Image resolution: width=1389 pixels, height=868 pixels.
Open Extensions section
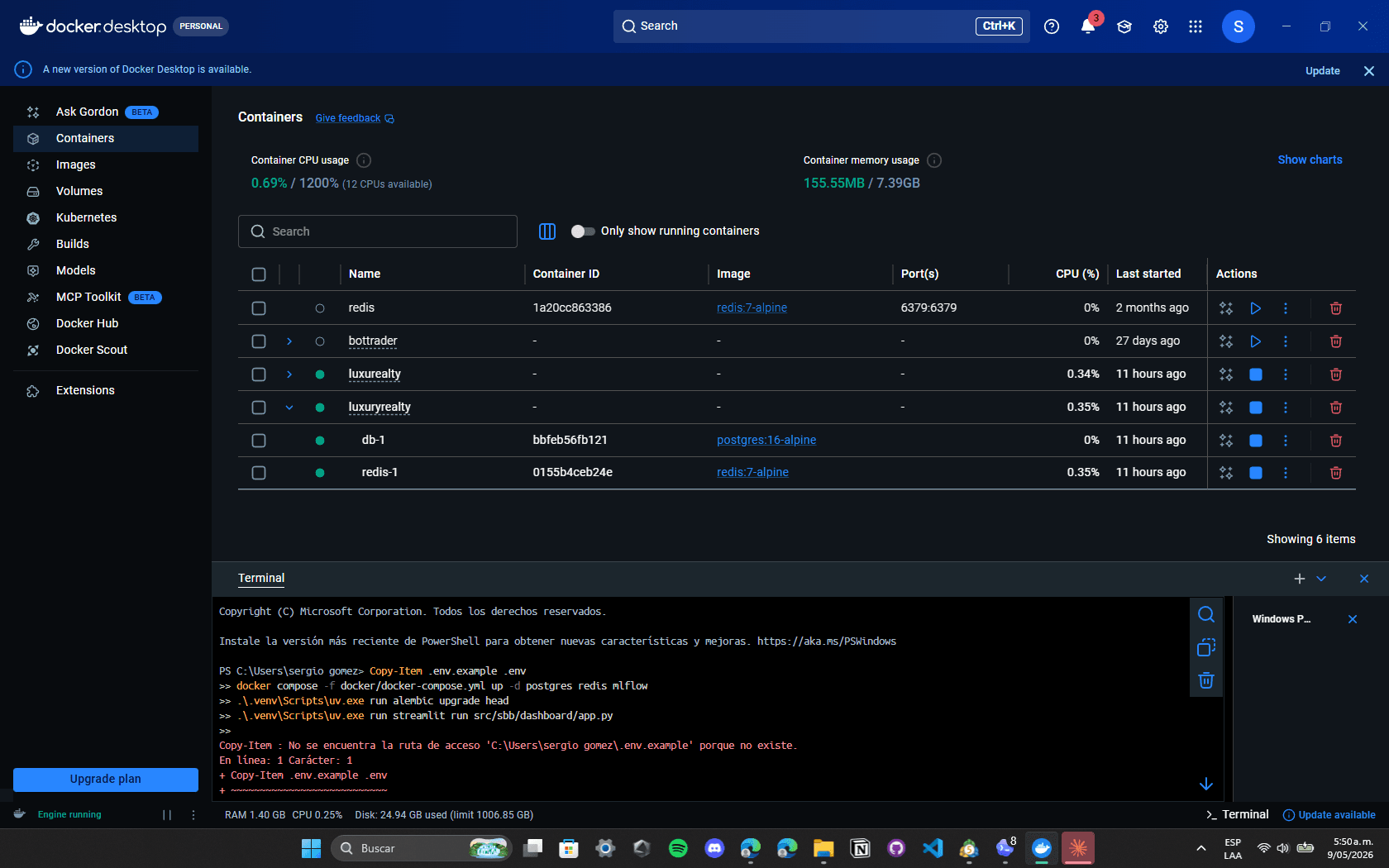click(x=106, y=391)
